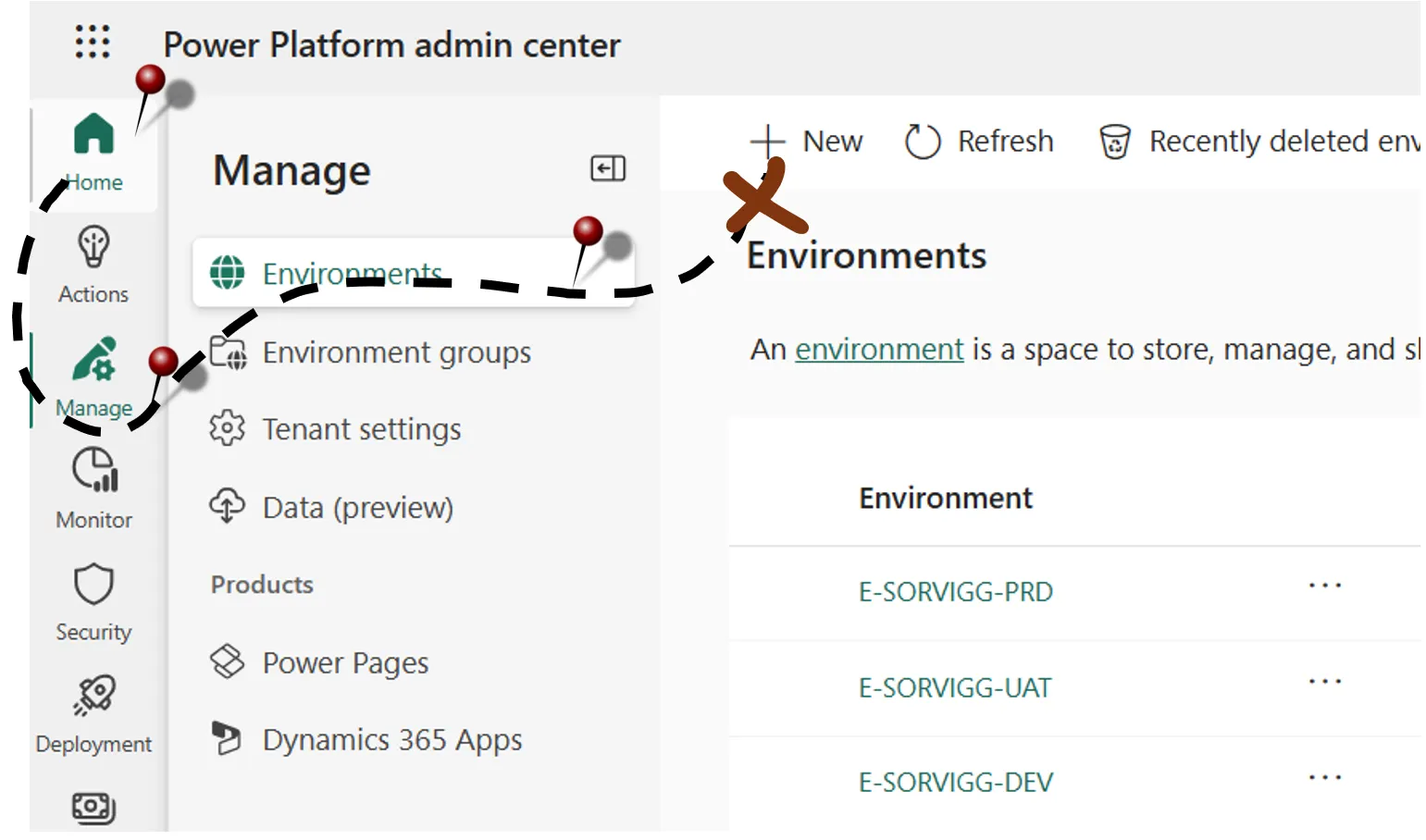Click the Environments page heading
The width and height of the screenshot is (1426, 840).
867,255
